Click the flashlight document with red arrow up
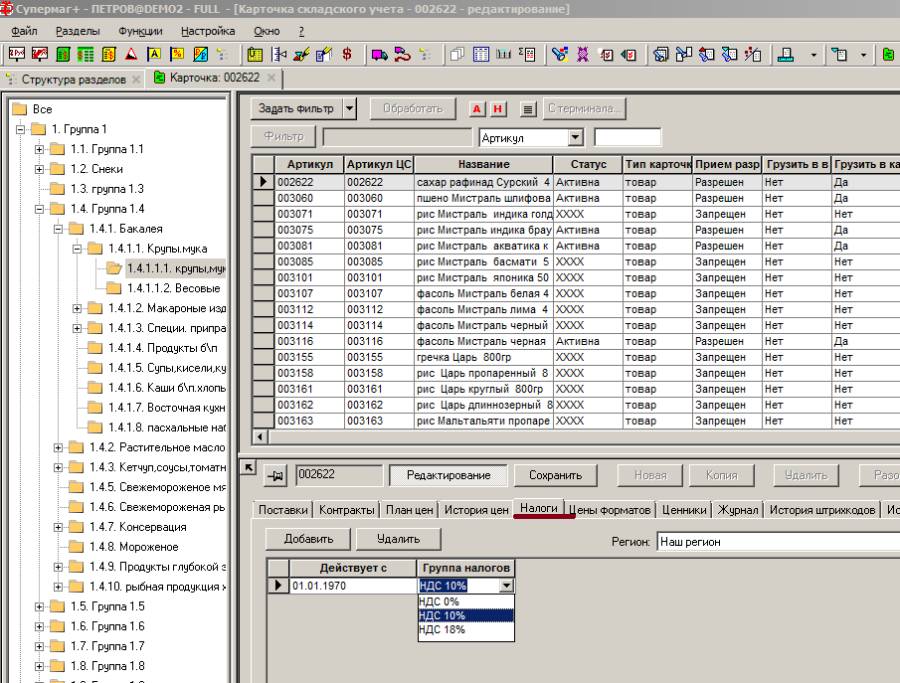 click(x=707, y=55)
